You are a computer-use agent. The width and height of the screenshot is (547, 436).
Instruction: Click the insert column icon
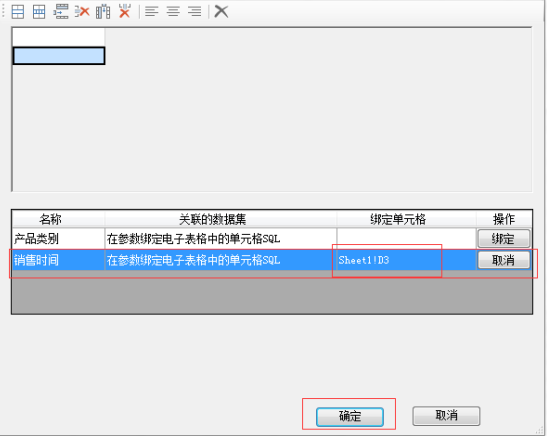(x=103, y=12)
